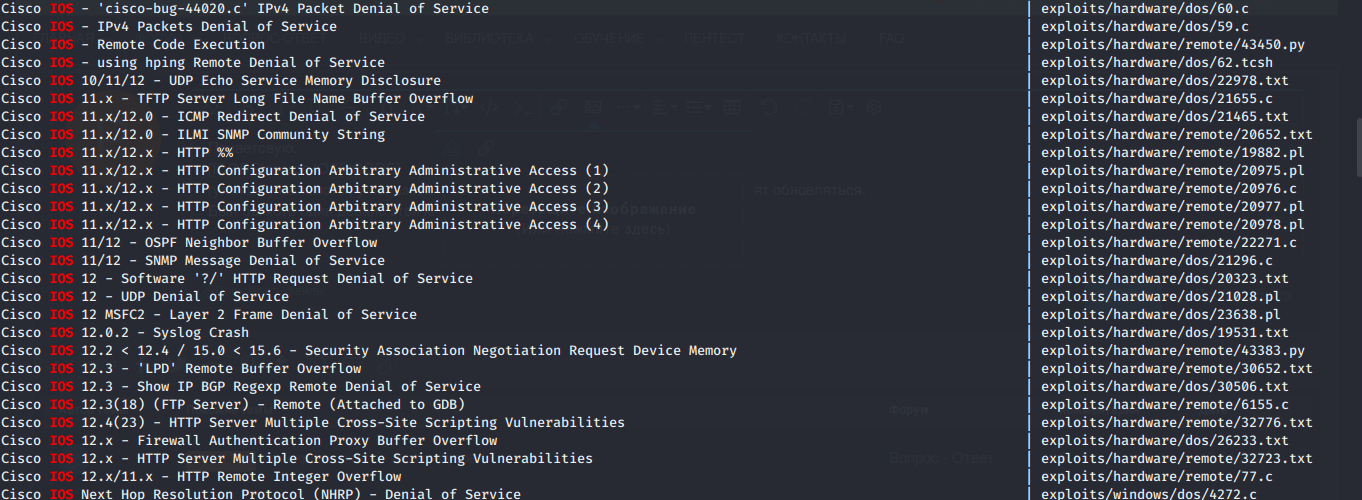Open the ПЕНТЕСТ menu item
The image size is (1362, 500).
[x=714, y=39]
